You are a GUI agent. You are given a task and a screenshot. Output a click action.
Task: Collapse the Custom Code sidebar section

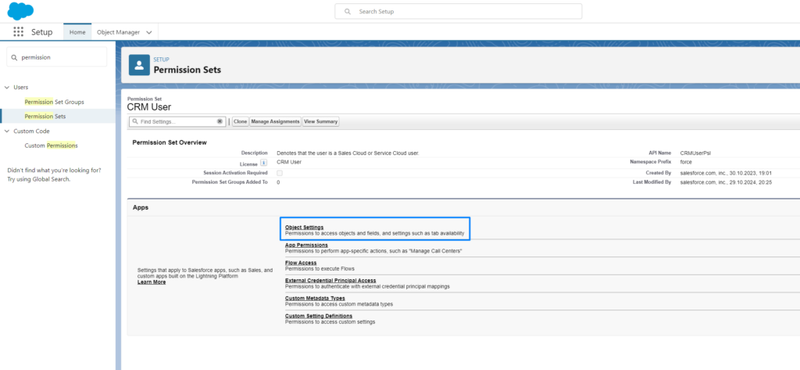tap(7, 131)
